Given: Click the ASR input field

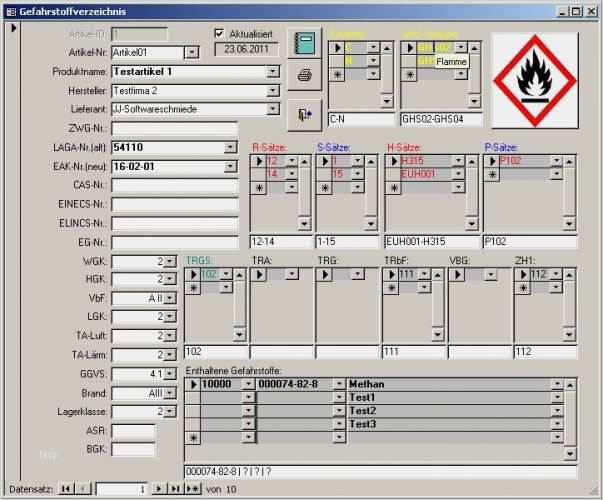Looking at the screenshot, I should click(x=133, y=430).
